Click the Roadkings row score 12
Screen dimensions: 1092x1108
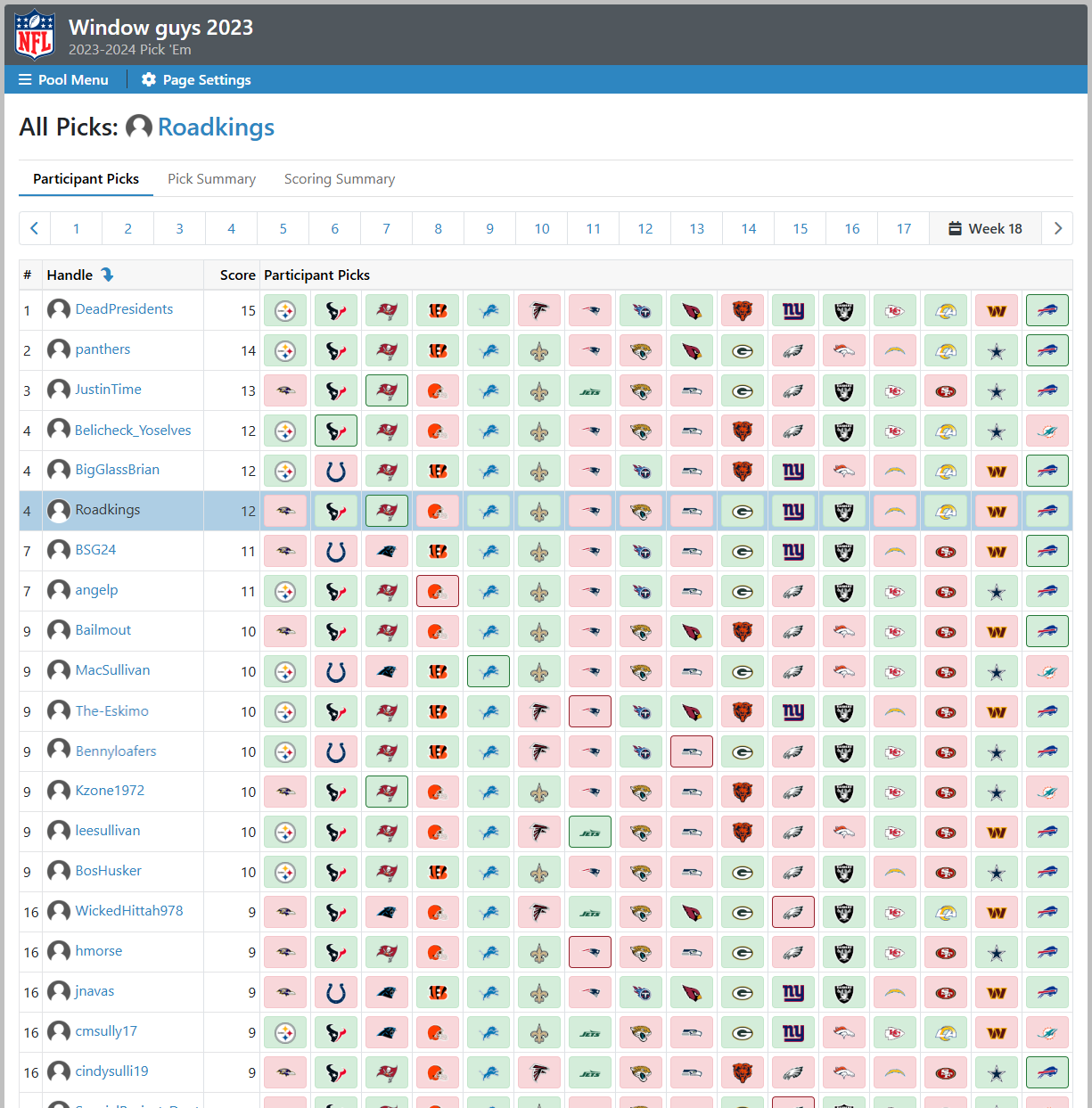click(x=248, y=511)
